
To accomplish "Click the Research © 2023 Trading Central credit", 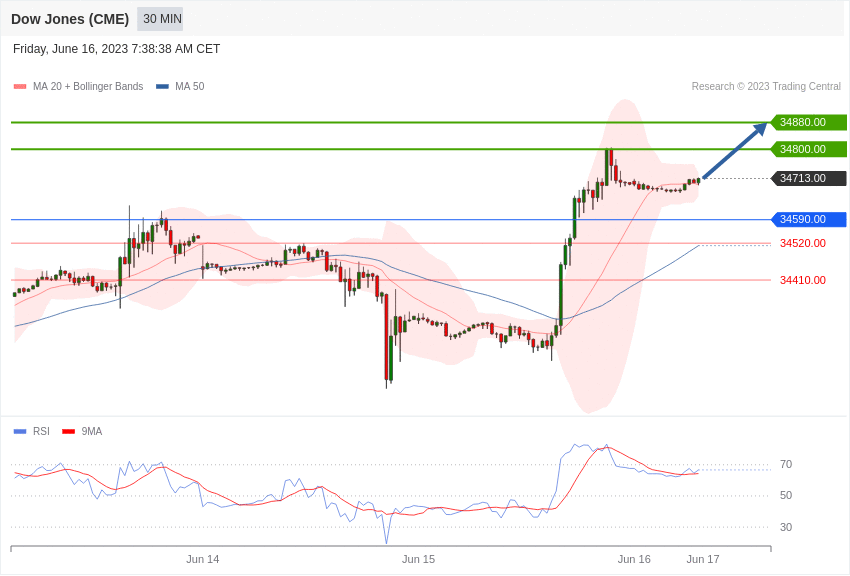I will 766,87.
